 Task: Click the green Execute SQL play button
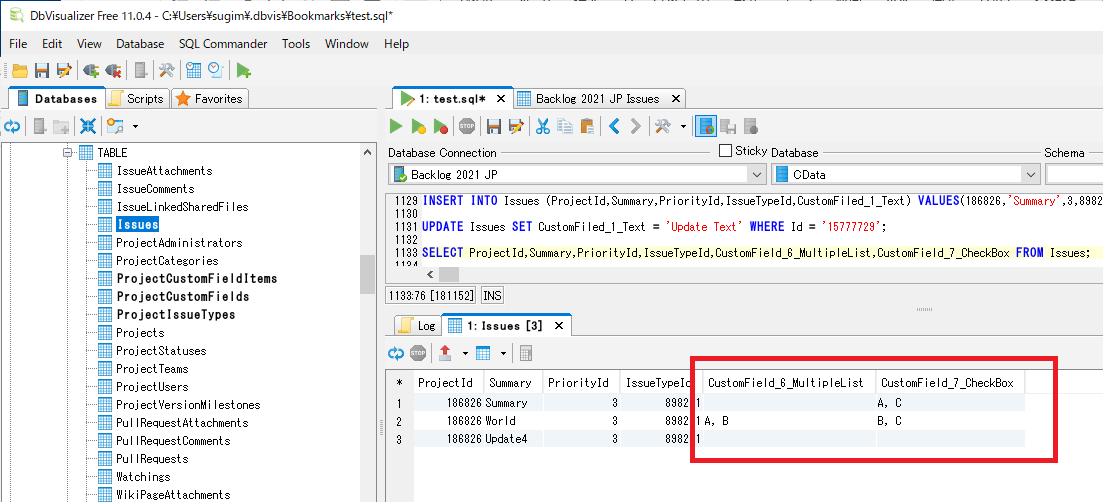(x=396, y=126)
